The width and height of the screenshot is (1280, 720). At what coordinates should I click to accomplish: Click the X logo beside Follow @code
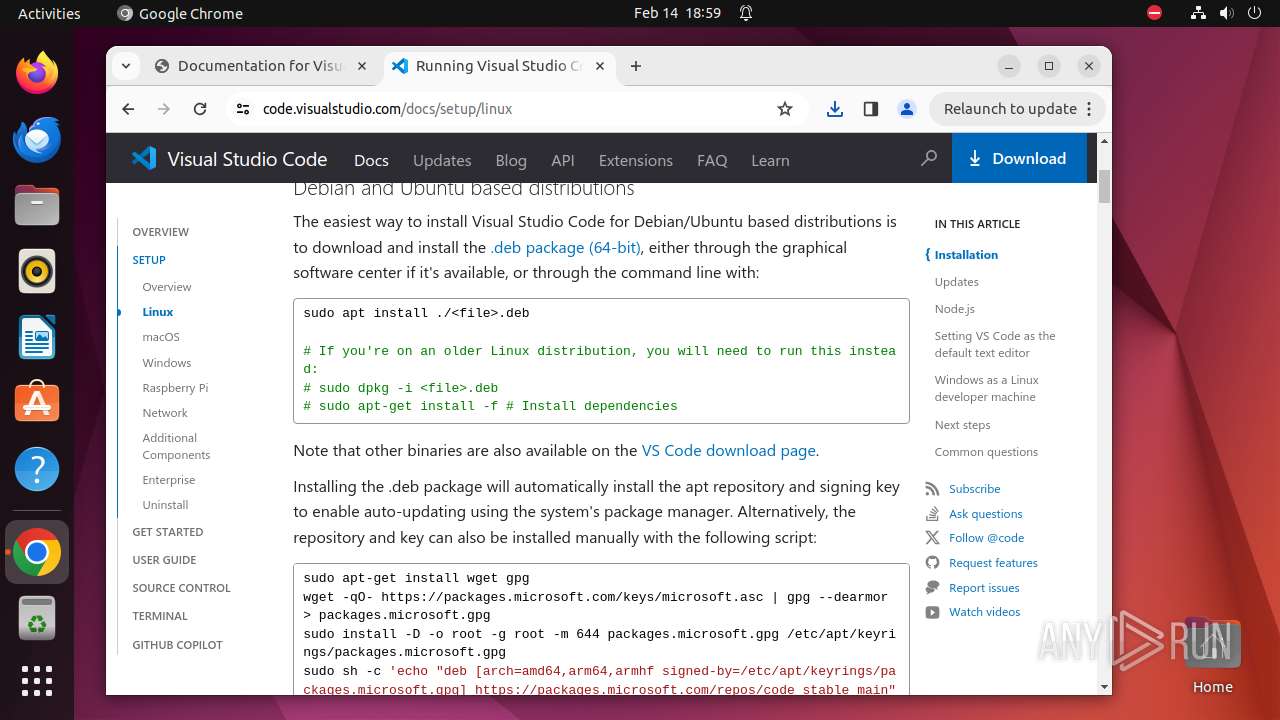point(932,538)
